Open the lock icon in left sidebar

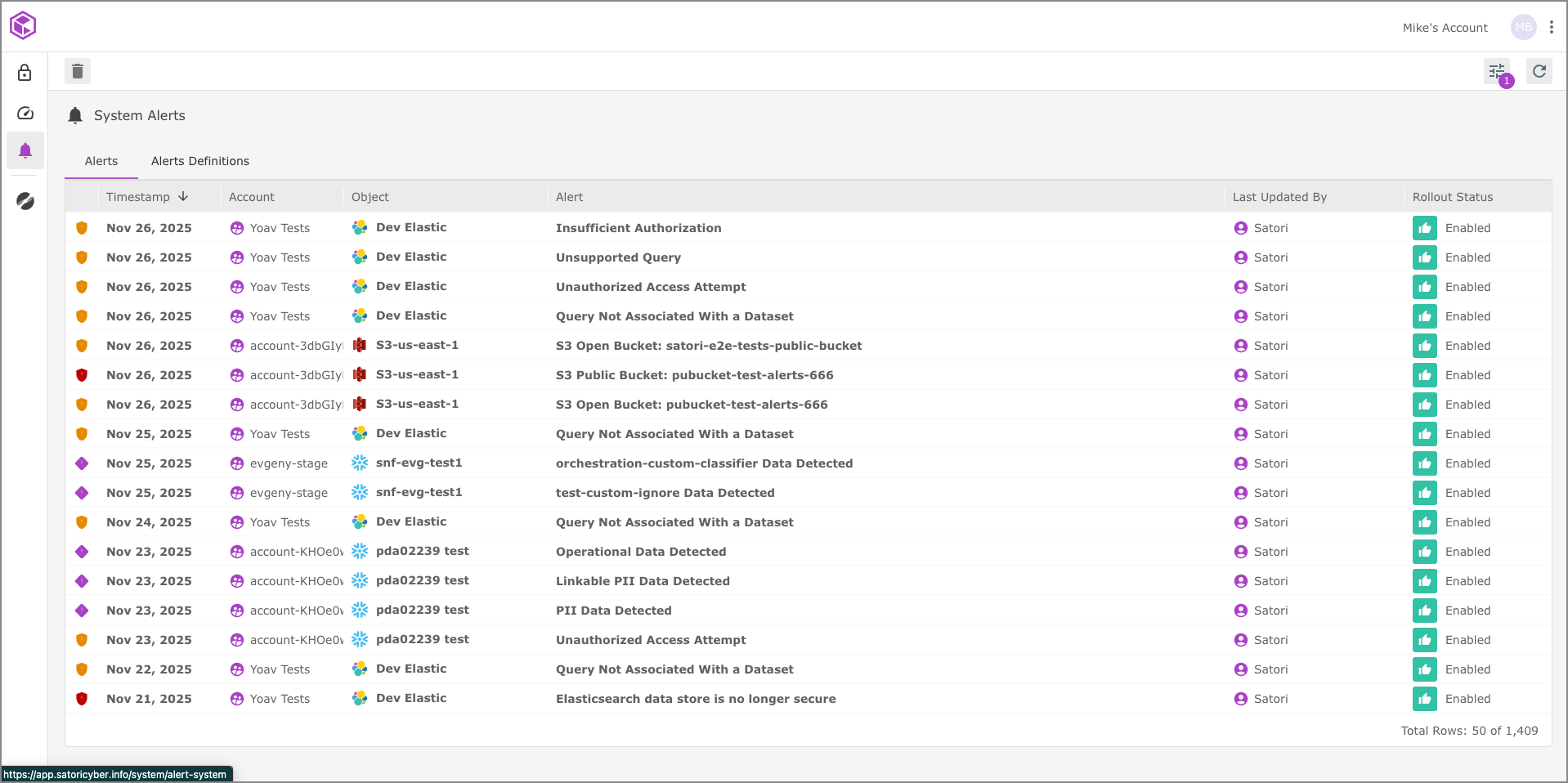pyautogui.click(x=25, y=73)
